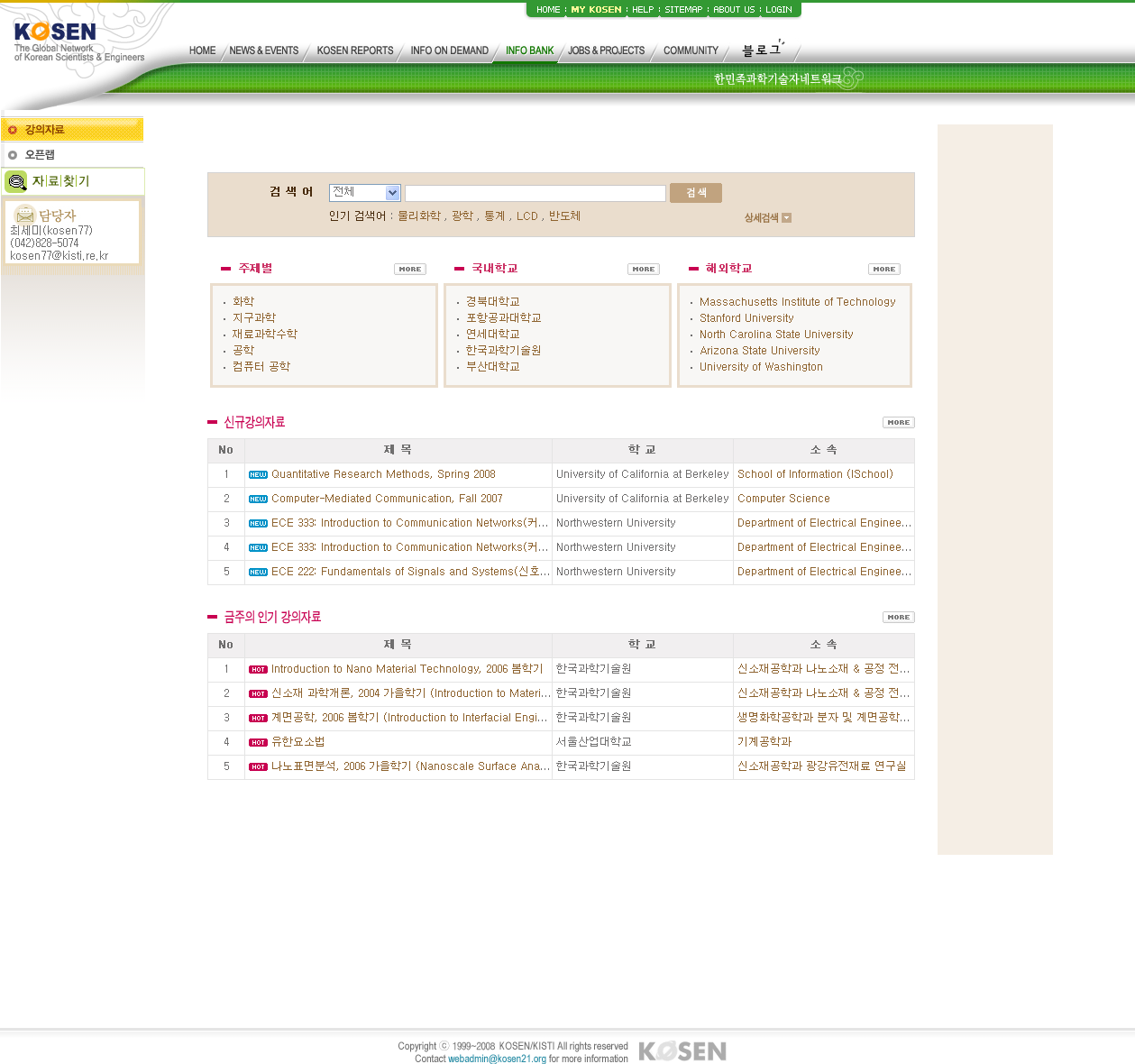
Task: Select the INFO BANK menu
Action: point(530,50)
